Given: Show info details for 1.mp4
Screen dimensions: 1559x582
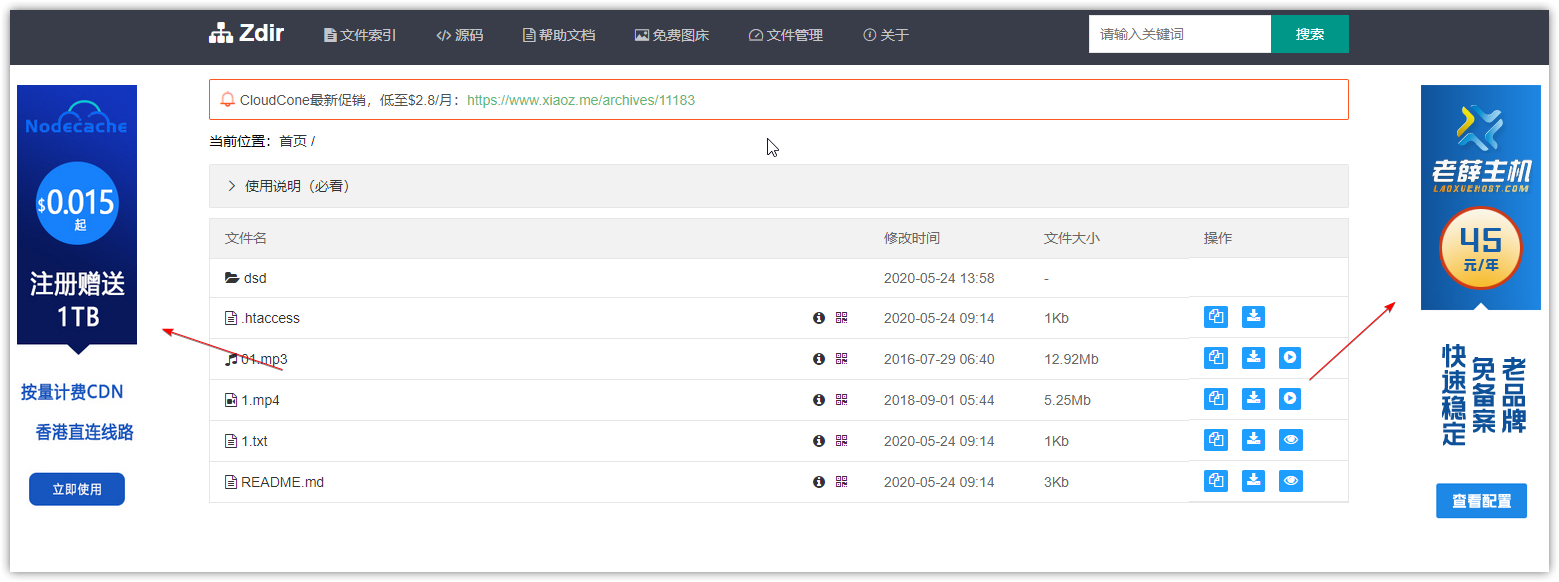Looking at the screenshot, I should [818, 399].
